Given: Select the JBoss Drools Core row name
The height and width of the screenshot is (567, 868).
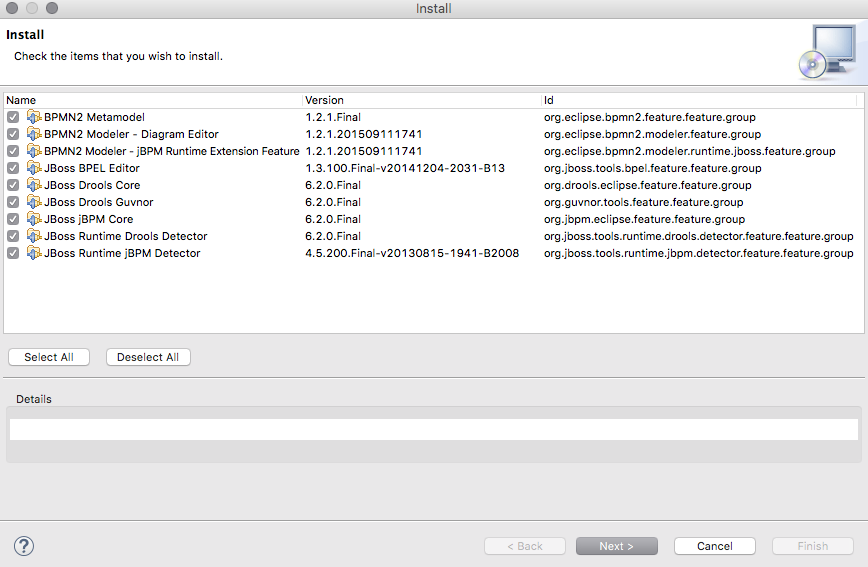Looking at the screenshot, I should point(92,185).
